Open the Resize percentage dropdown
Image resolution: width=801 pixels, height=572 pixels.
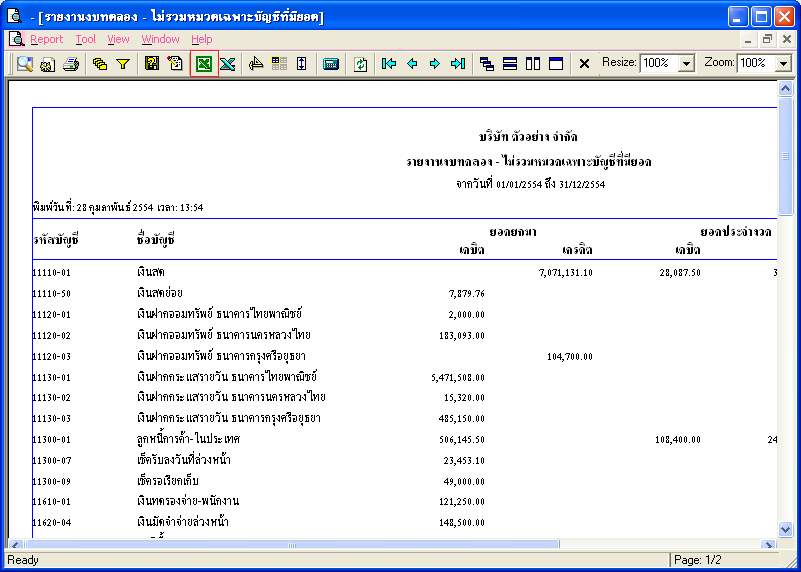pyautogui.click(x=686, y=63)
